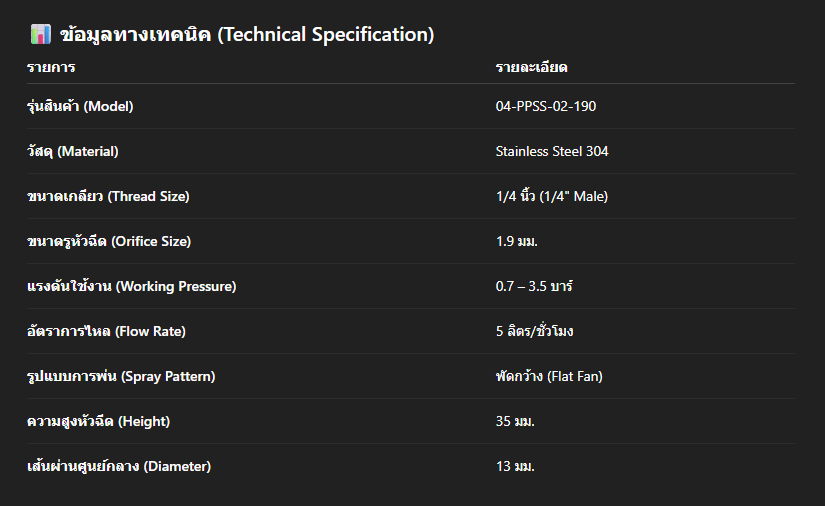This screenshot has width=825, height=506.
Task: Click the 0.7 – 3.5 บาร์ pressure value
Action: [534, 286]
